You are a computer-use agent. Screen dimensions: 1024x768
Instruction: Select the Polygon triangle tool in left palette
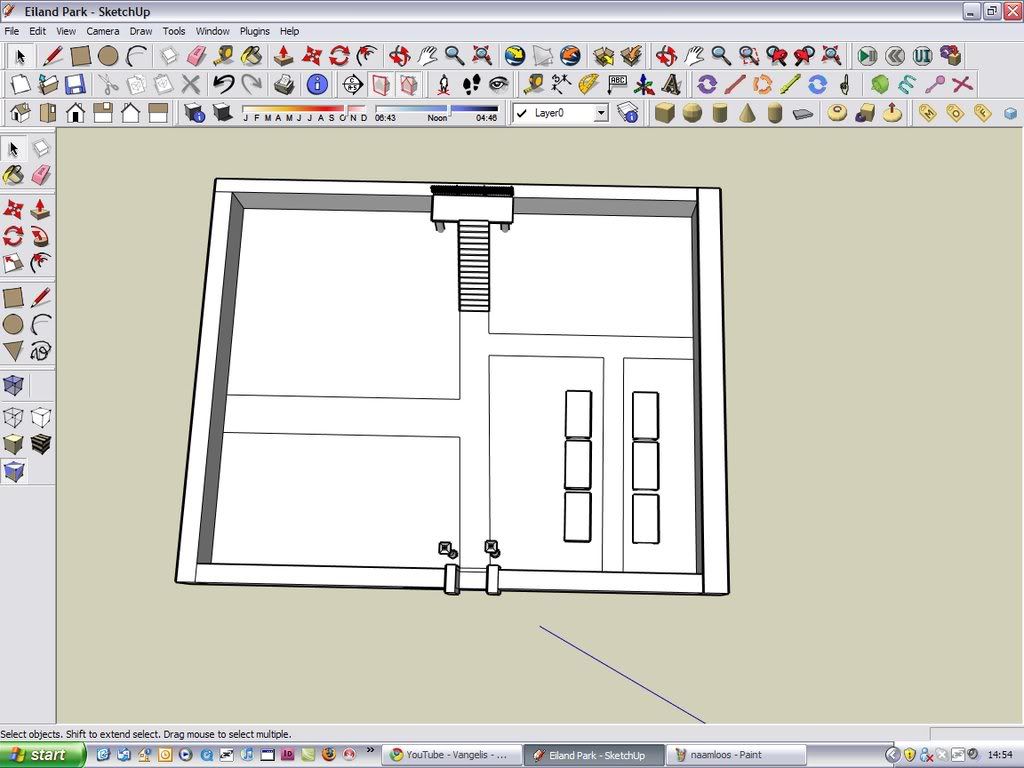[13, 351]
